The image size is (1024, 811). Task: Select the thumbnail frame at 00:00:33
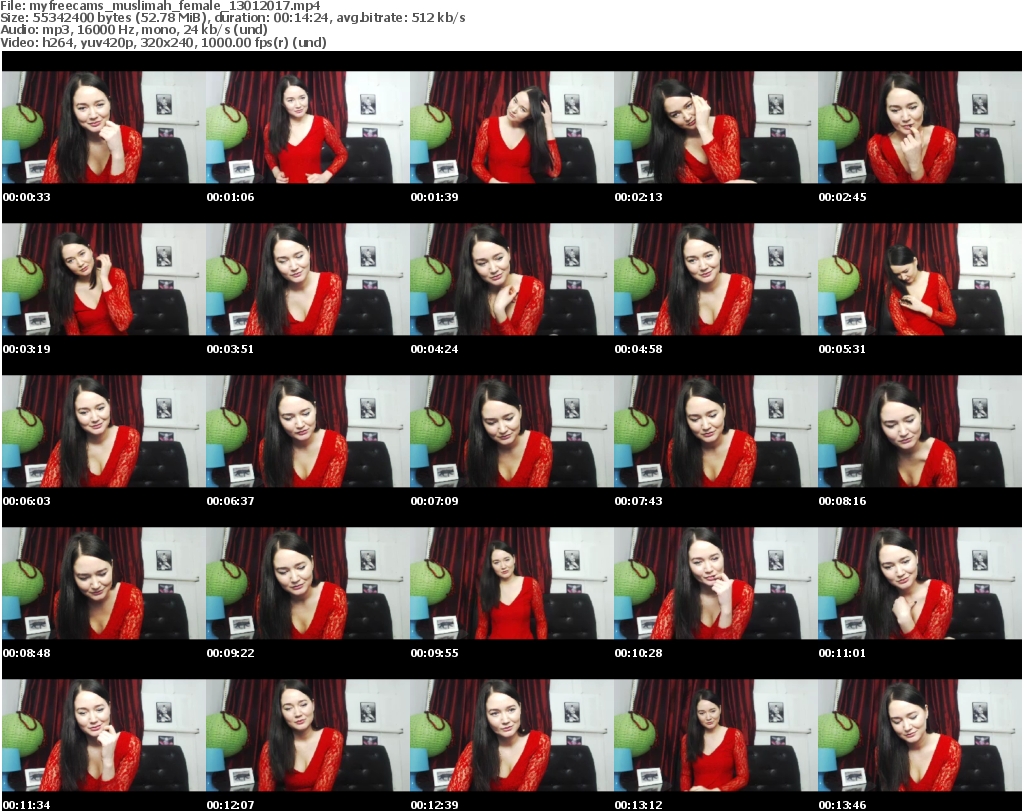click(x=104, y=127)
